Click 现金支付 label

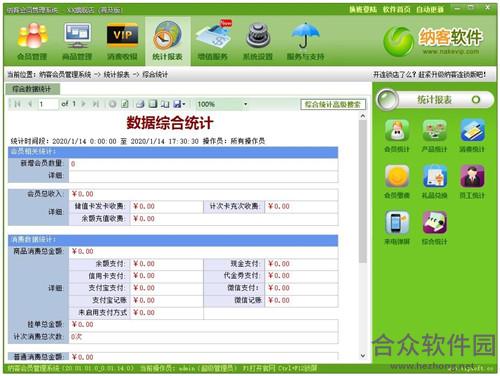[245, 264]
